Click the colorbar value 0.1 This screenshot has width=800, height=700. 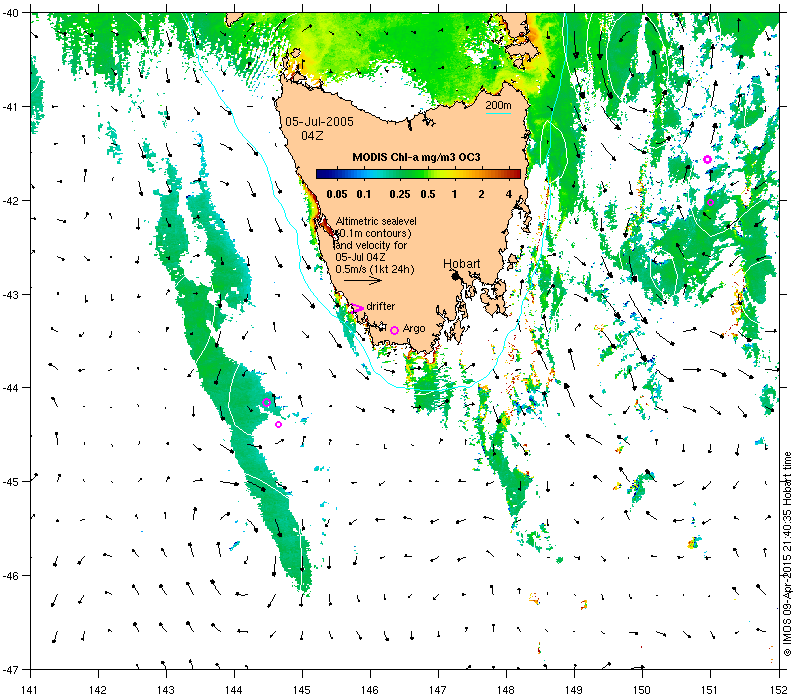[364, 194]
